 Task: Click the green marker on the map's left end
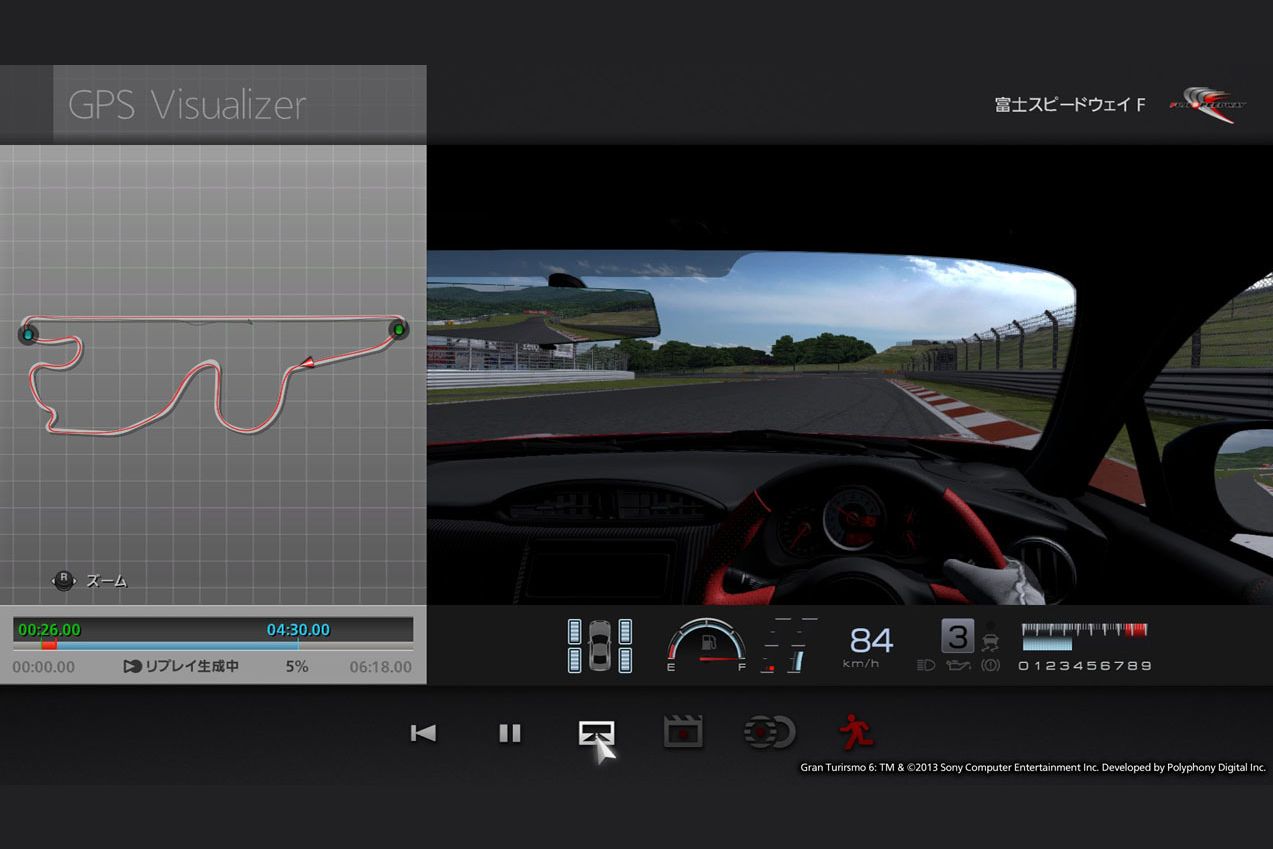pyautogui.click(x=28, y=334)
